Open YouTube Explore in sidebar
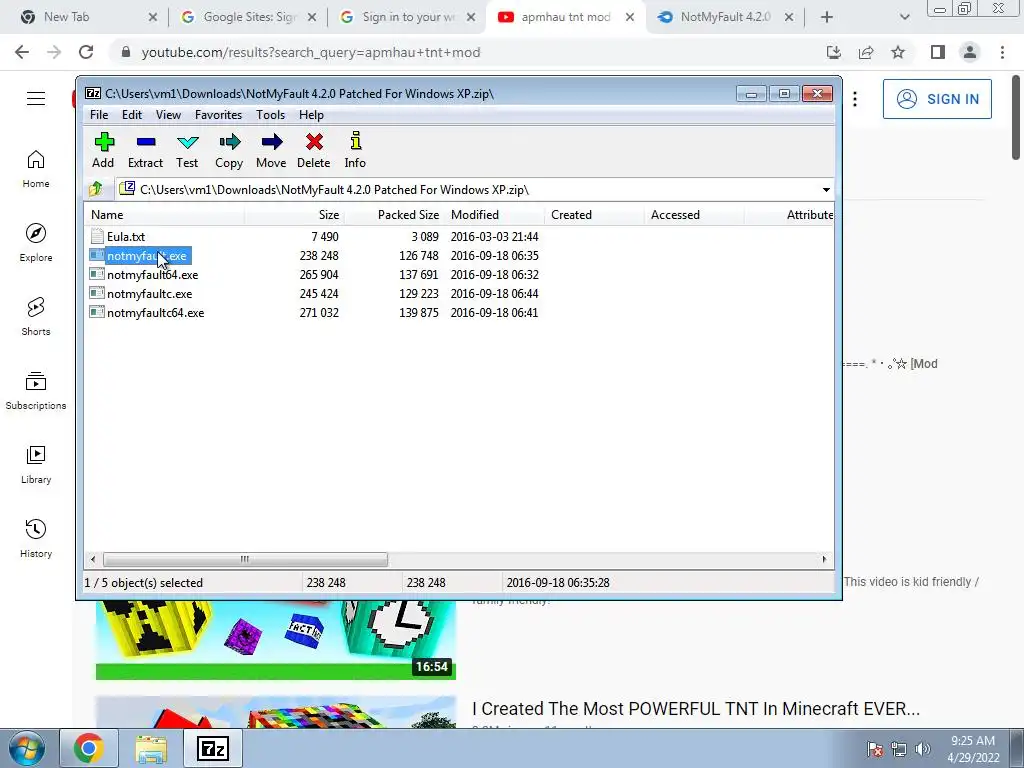Viewport: 1024px width, 768px height. (36, 242)
